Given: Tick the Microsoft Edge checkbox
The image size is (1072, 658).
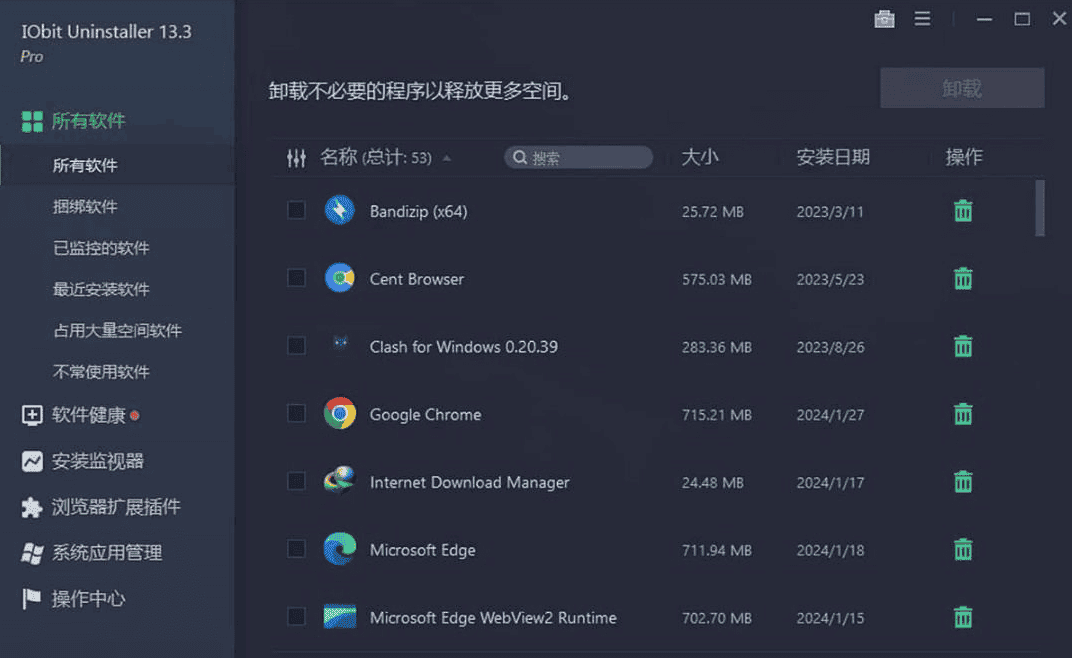Looking at the screenshot, I should tap(296, 548).
